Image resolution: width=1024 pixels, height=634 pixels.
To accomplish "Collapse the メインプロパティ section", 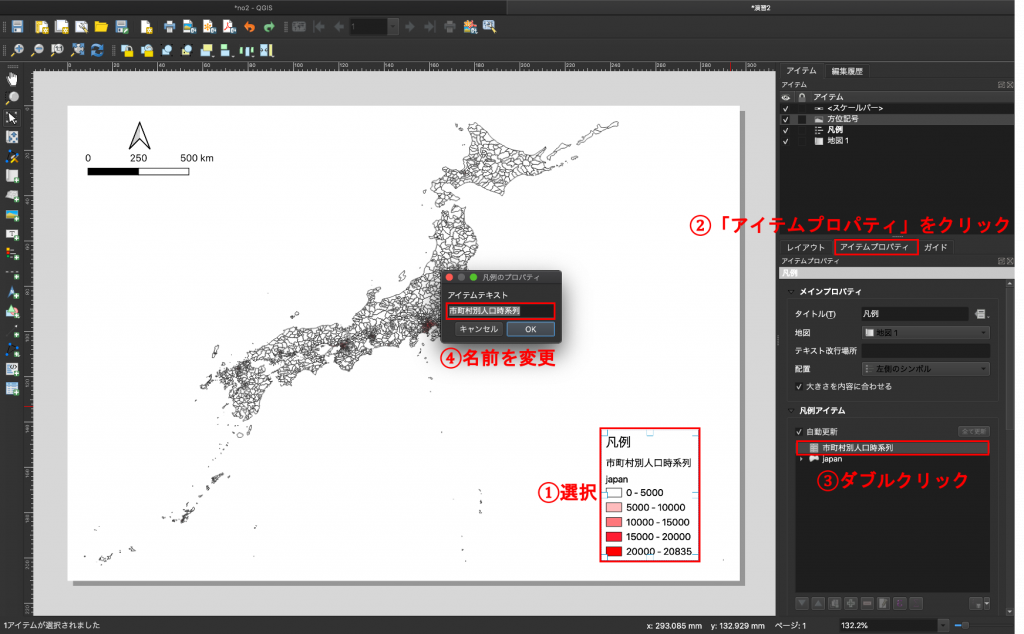I will click(791, 292).
